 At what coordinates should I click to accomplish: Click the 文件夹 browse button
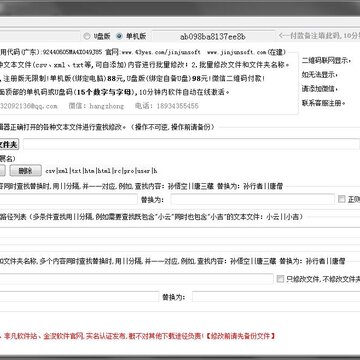[10, 144]
